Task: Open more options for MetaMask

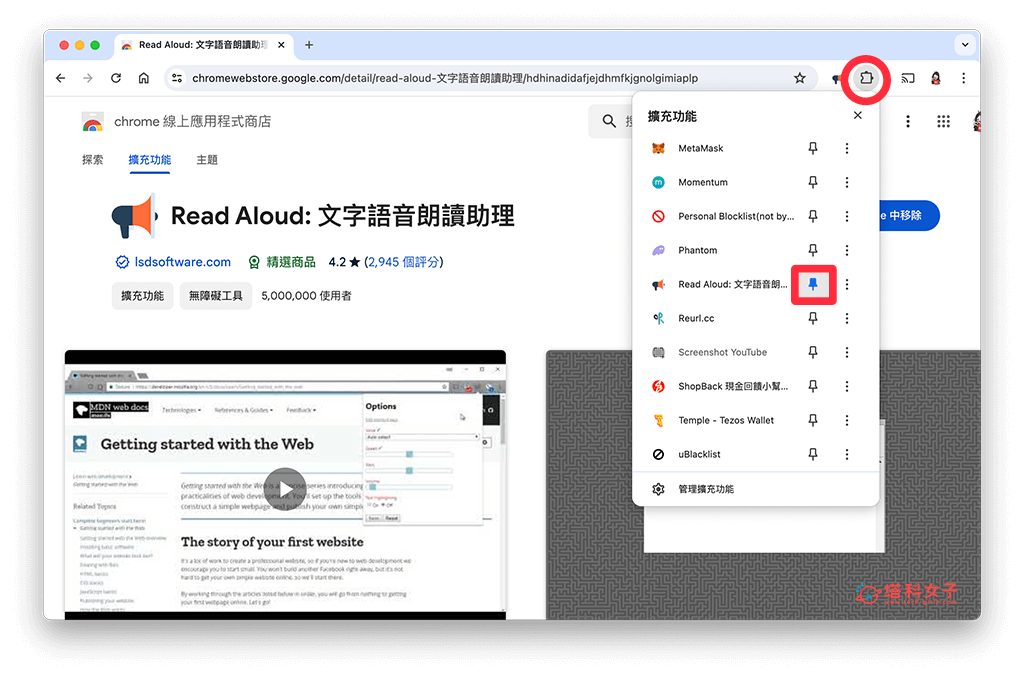Action: (847, 148)
